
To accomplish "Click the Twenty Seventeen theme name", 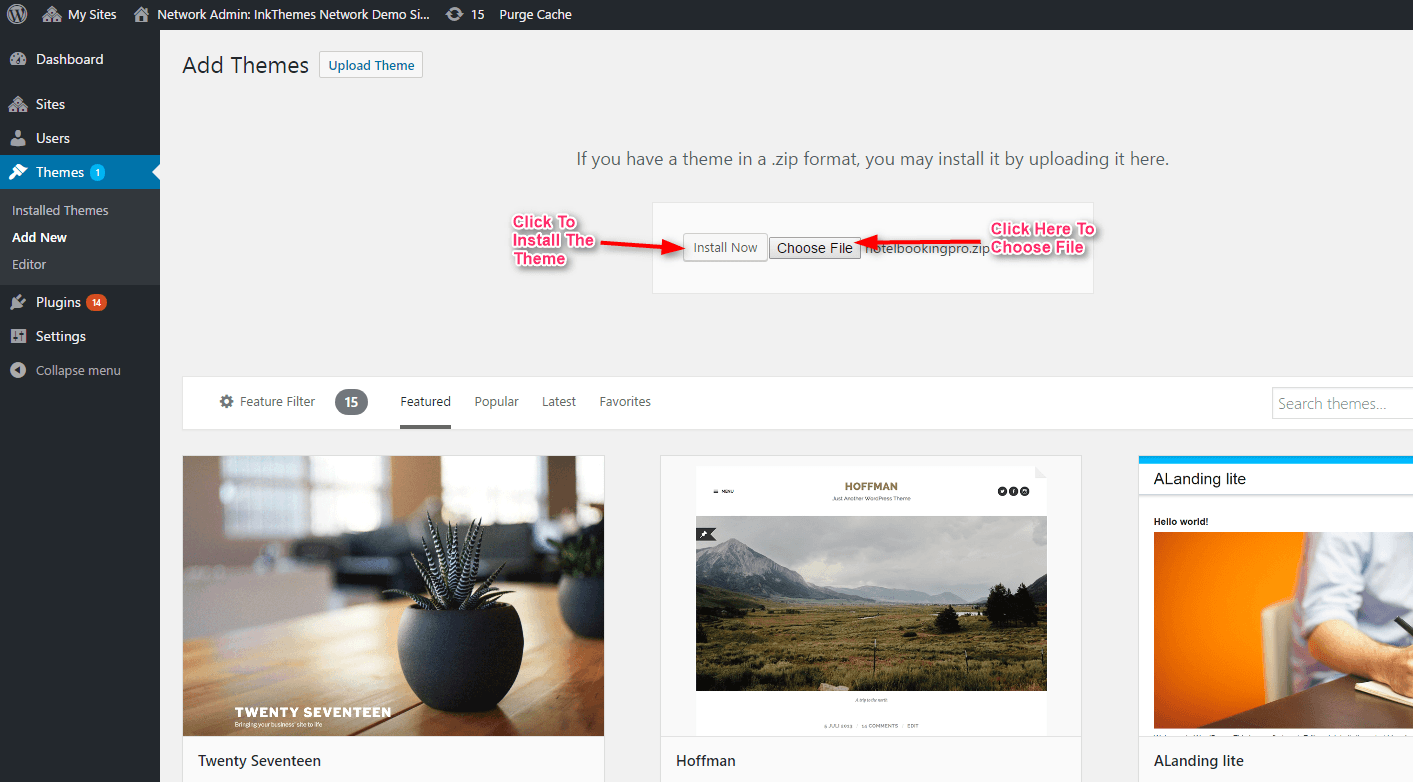I will click(x=259, y=761).
